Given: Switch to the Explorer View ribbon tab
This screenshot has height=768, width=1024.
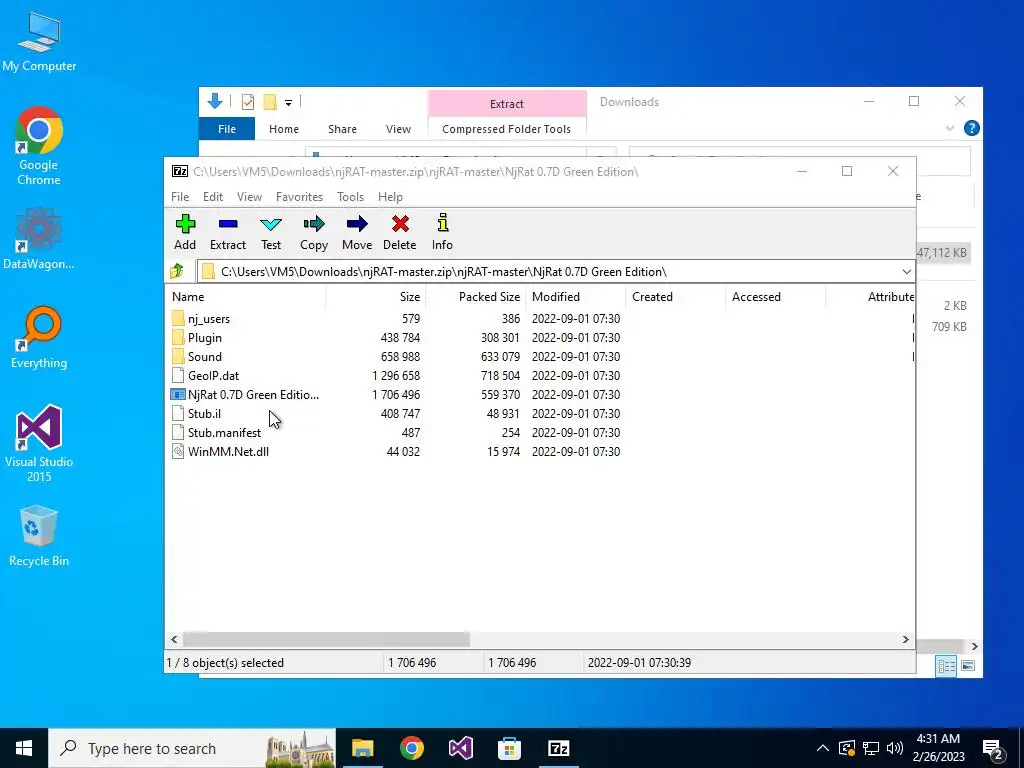Looking at the screenshot, I should click(x=398, y=129).
